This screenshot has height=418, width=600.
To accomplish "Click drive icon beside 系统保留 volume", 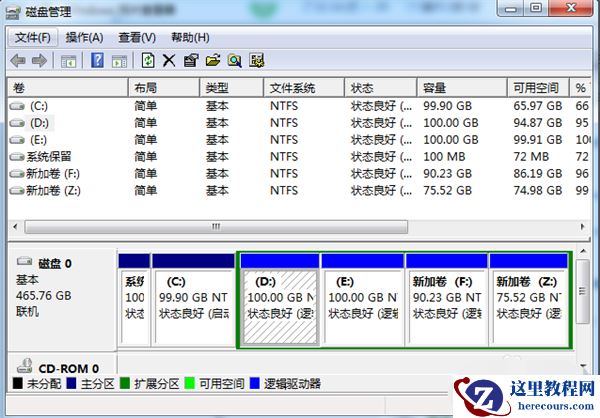I will (x=17, y=157).
